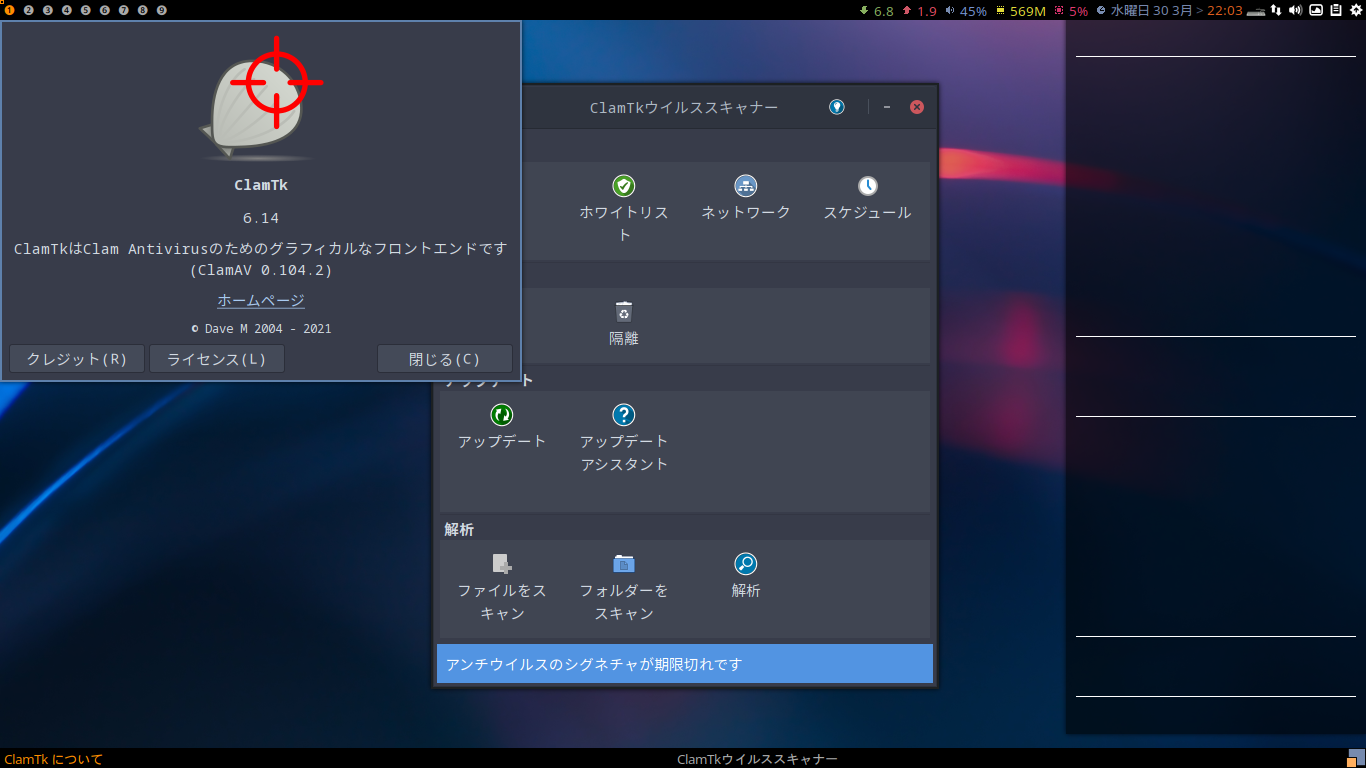Open the ホームページ link

261,300
